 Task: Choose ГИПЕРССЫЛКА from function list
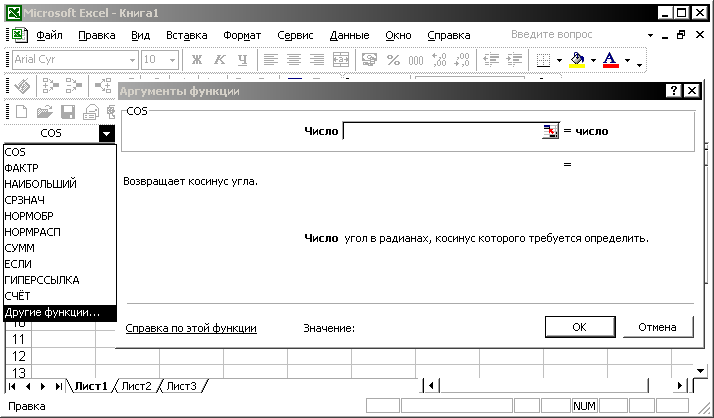(x=60, y=280)
